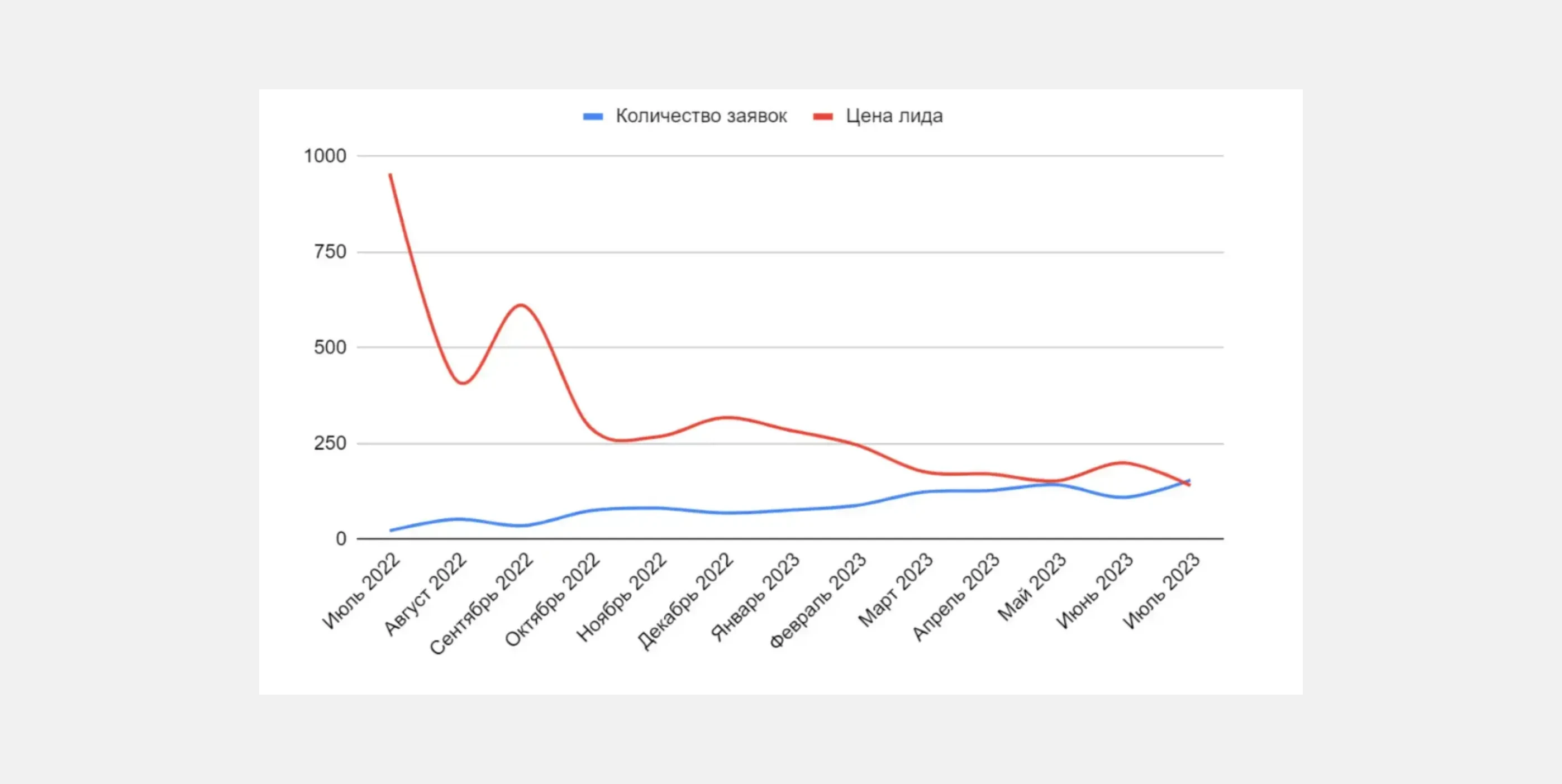The width and height of the screenshot is (1562, 784).
Task: Click the red legend swatch for Цена лида
Action: coord(823,116)
